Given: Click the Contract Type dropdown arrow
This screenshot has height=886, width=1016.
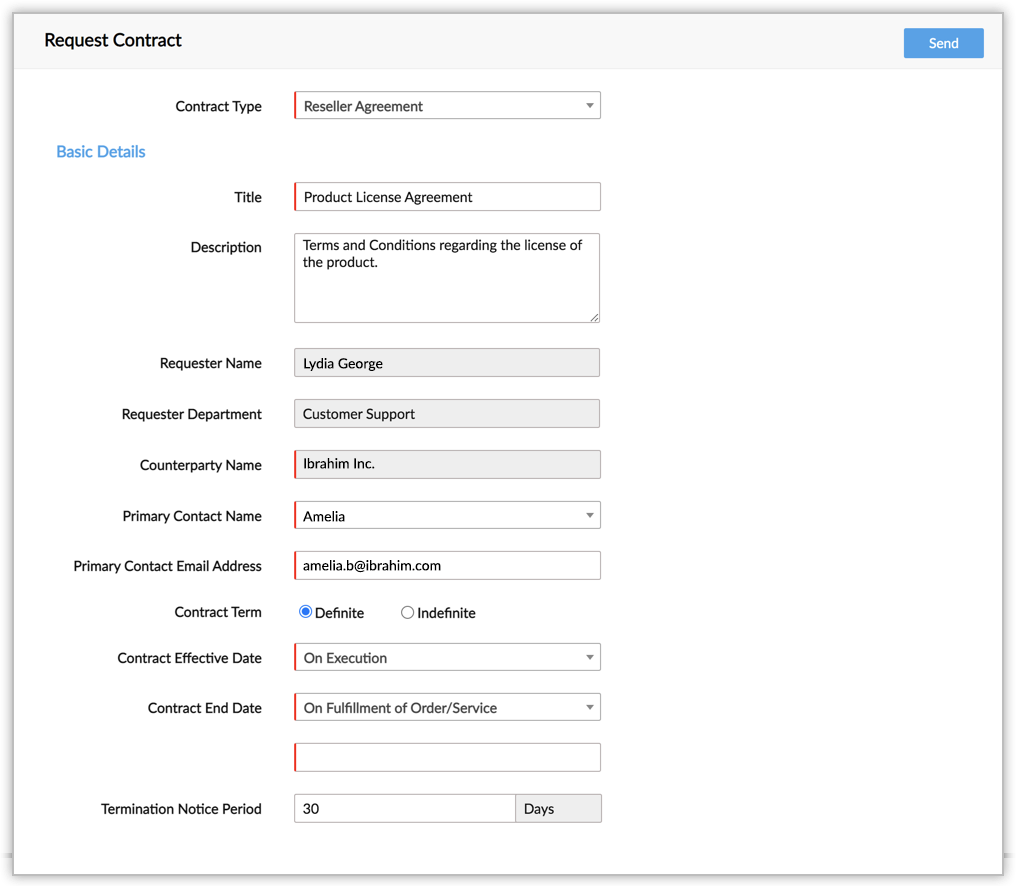Looking at the screenshot, I should point(590,106).
